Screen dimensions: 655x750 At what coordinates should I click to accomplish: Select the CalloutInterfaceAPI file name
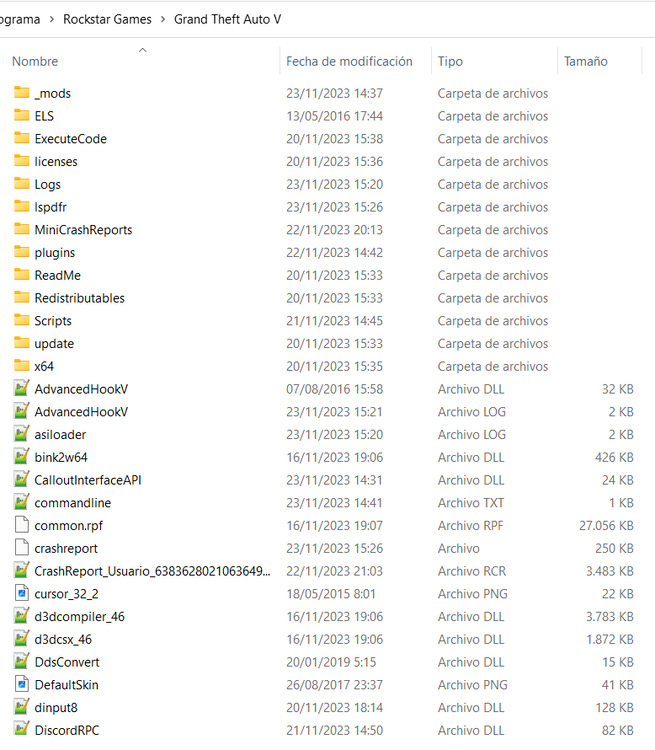click(88, 480)
